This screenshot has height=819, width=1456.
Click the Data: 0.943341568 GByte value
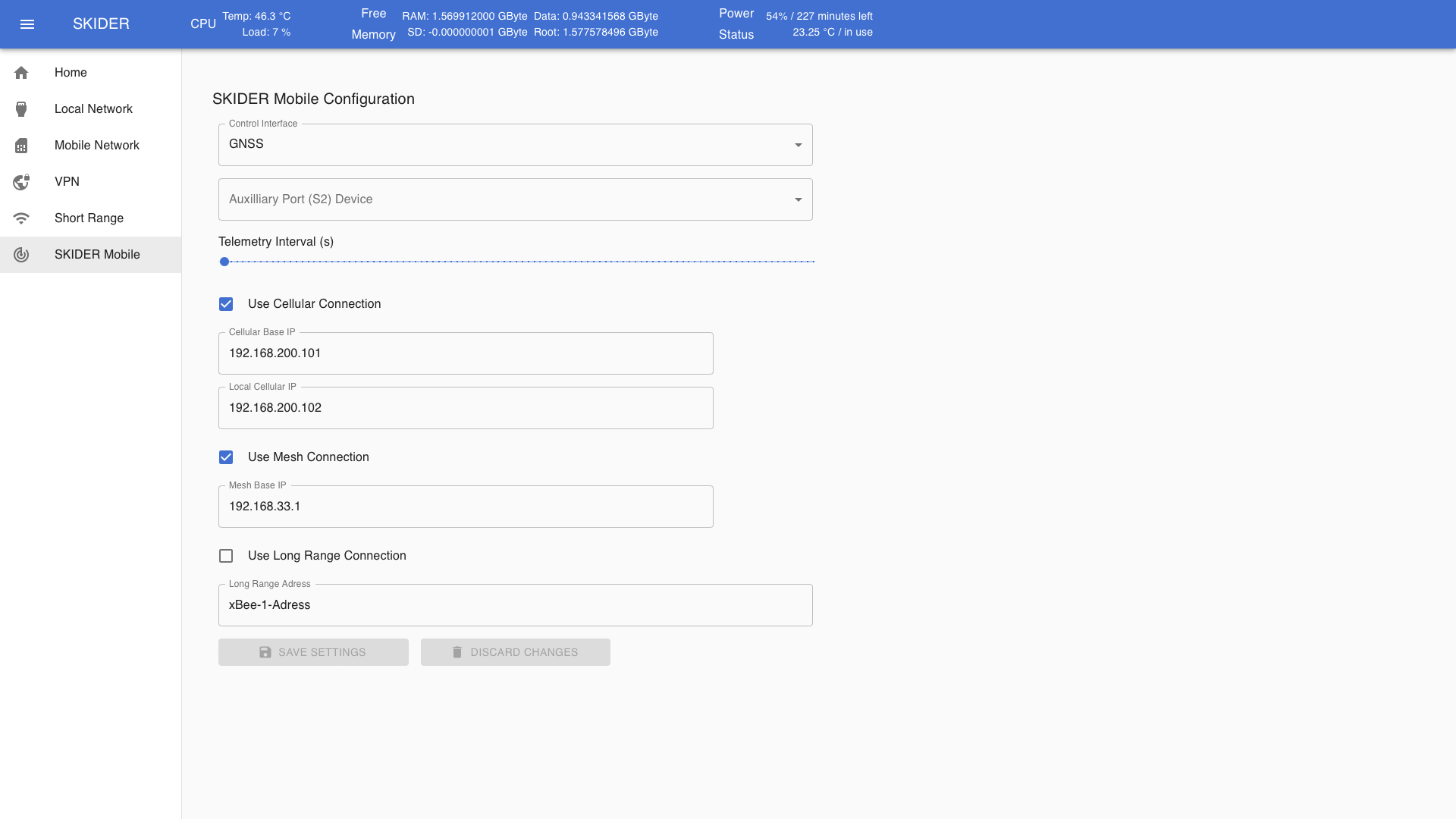coord(596,16)
